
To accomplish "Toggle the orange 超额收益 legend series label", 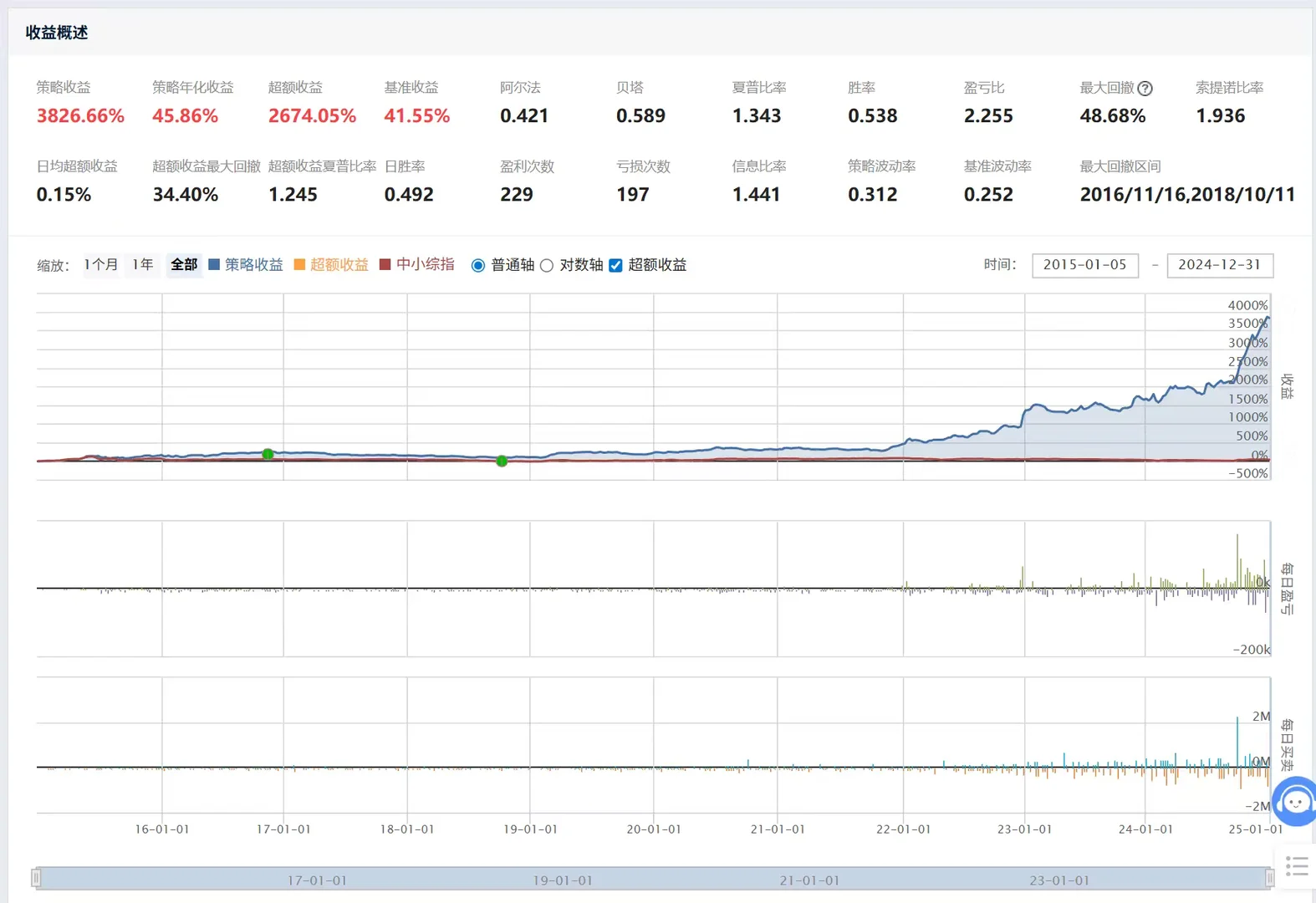I will pyautogui.click(x=339, y=265).
